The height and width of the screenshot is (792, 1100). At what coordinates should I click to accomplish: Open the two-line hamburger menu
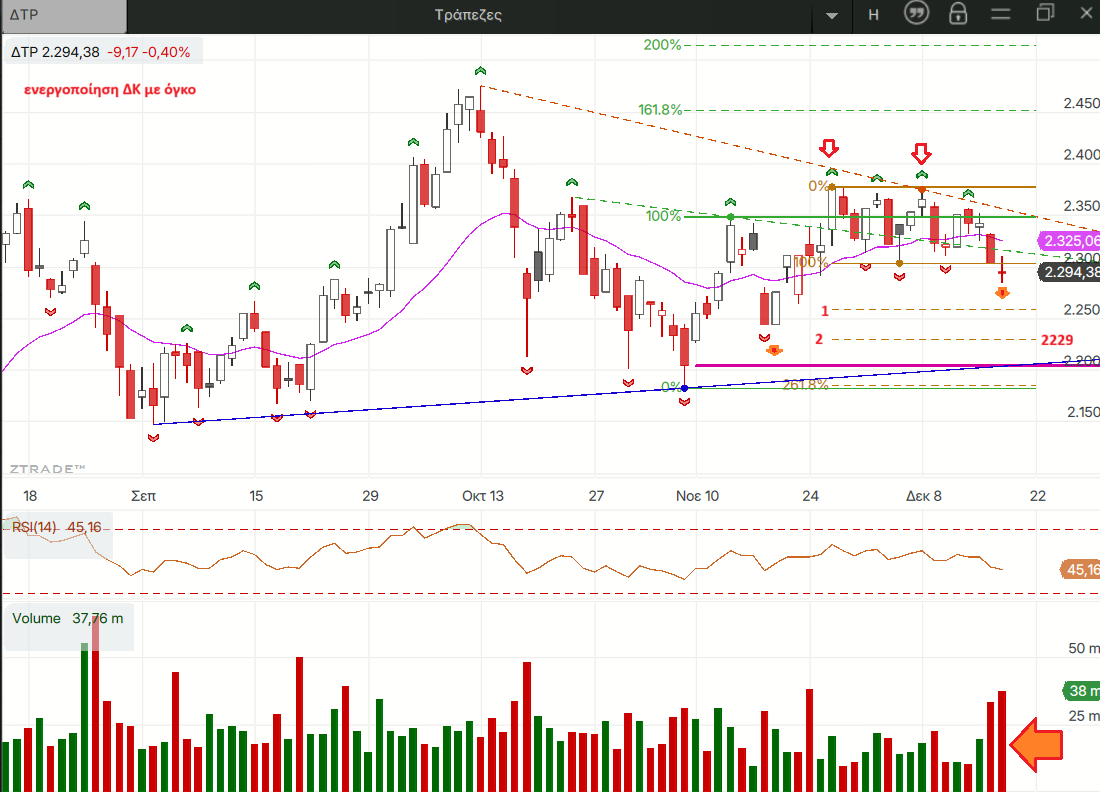click(x=1001, y=14)
